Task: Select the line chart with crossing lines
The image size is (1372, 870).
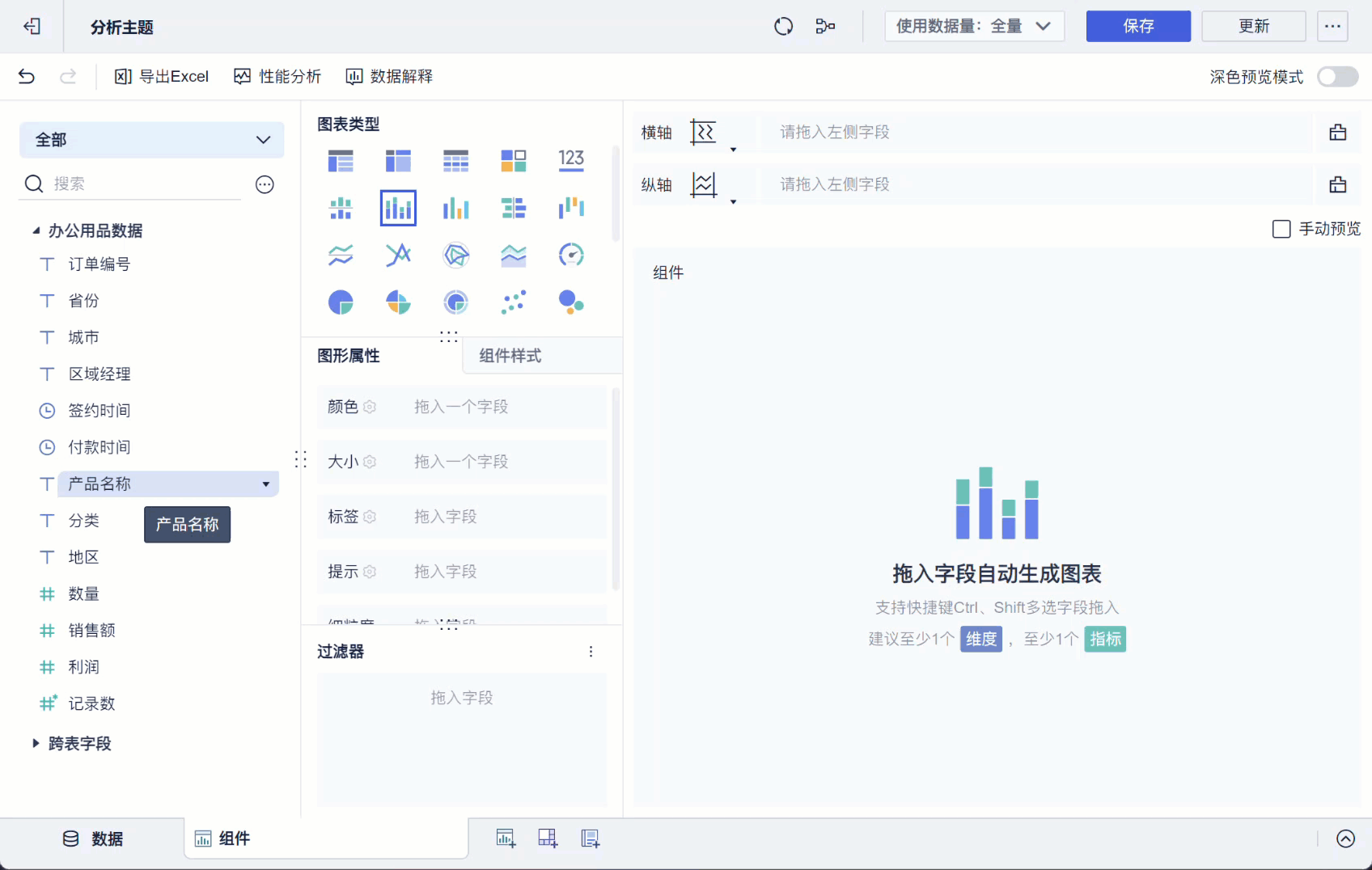Action: (398, 255)
